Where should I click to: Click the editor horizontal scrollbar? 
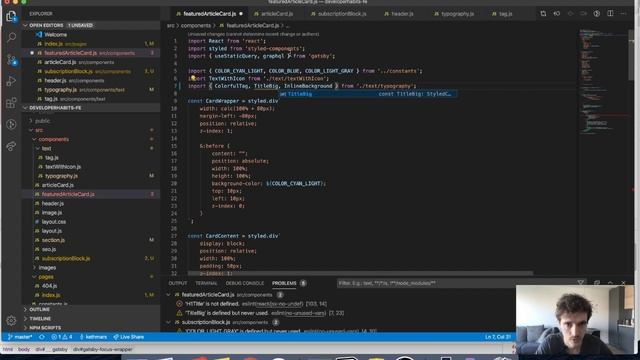pos(360,273)
